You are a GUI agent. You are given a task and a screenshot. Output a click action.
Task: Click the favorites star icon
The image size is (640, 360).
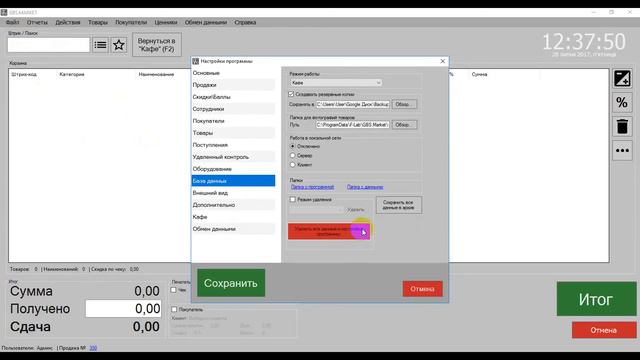[x=119, y=45]
